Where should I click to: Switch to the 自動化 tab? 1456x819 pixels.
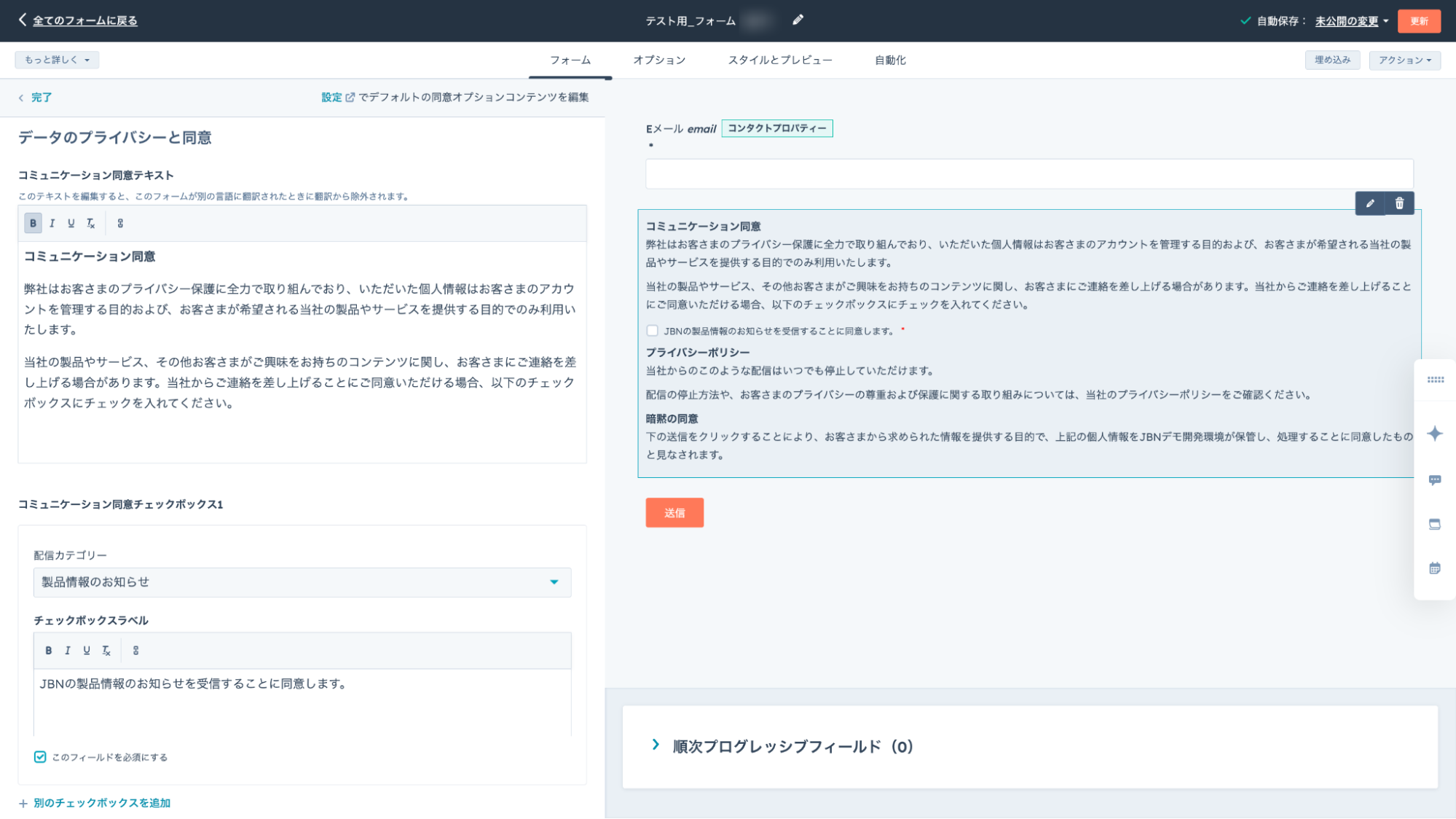(890, 60)
